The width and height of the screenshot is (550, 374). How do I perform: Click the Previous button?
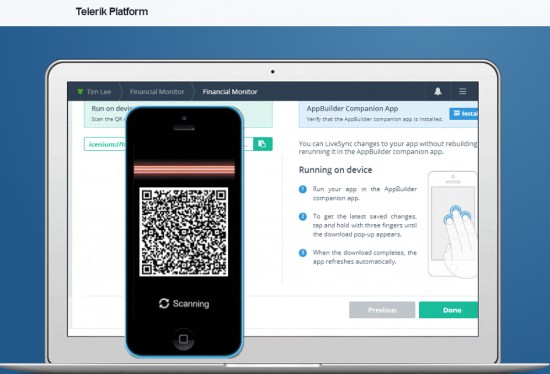382,310
